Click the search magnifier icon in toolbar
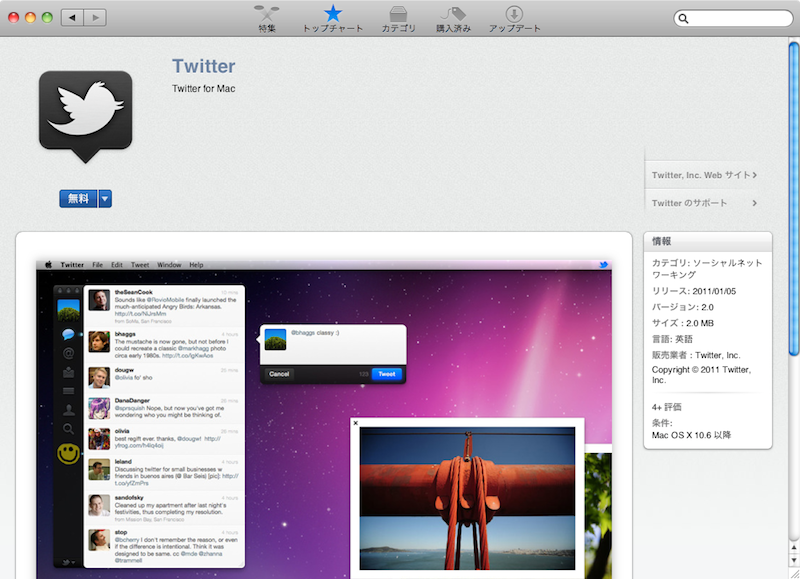Screen dimensions: 800x579 684,19
